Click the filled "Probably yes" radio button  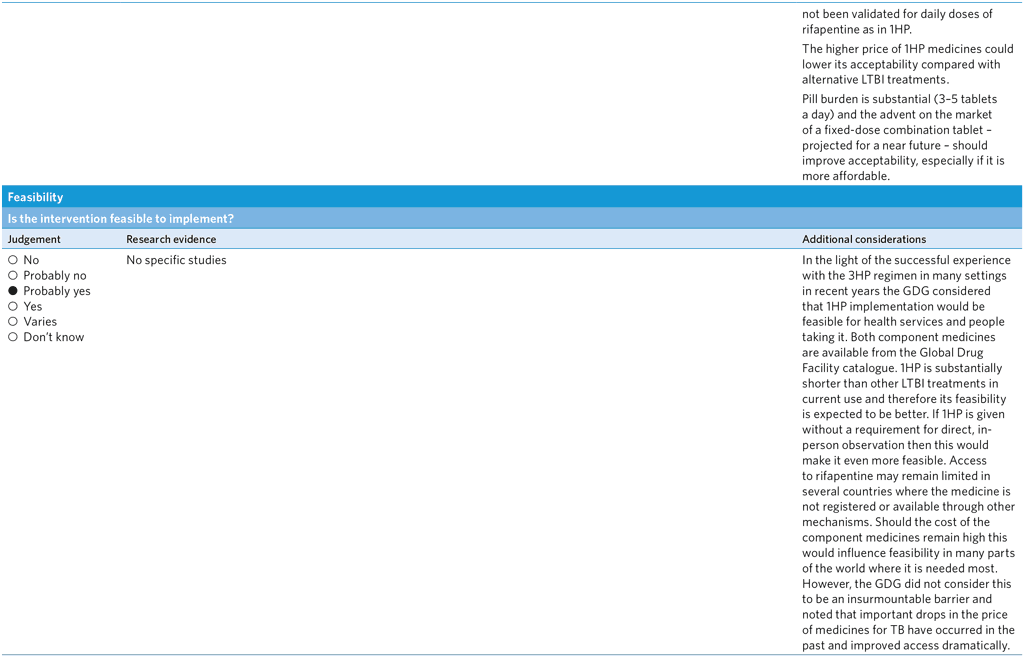click(x=13, y=291)
